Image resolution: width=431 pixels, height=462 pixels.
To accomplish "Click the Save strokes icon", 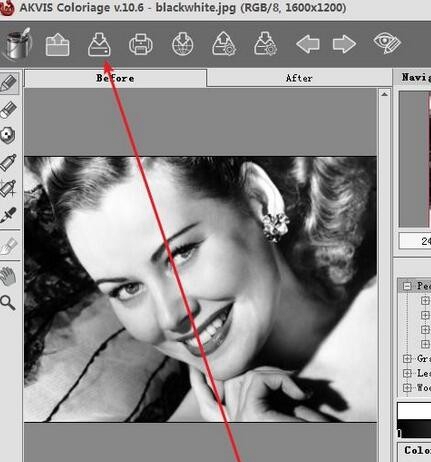I will click(x=265, y=44).
